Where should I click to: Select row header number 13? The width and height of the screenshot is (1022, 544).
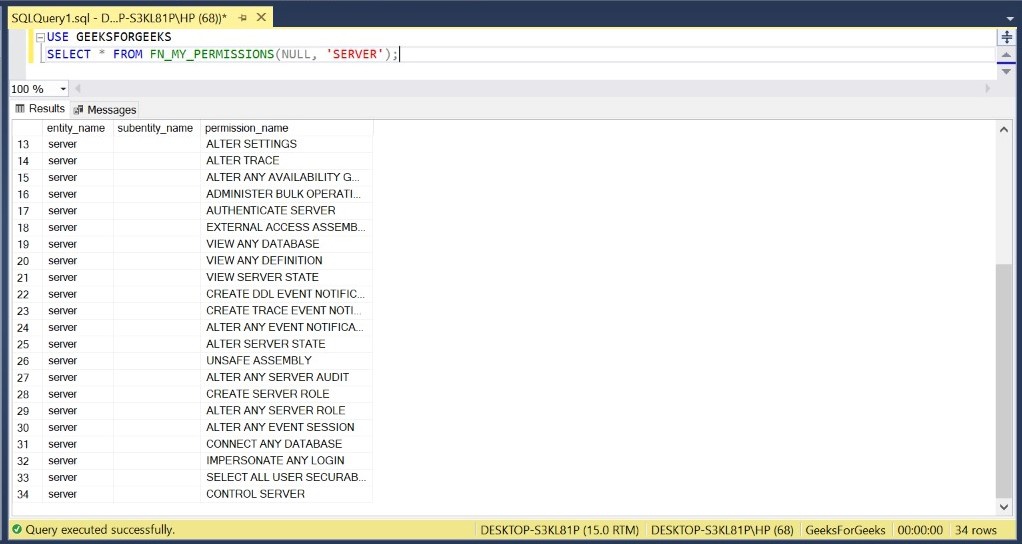27,144
